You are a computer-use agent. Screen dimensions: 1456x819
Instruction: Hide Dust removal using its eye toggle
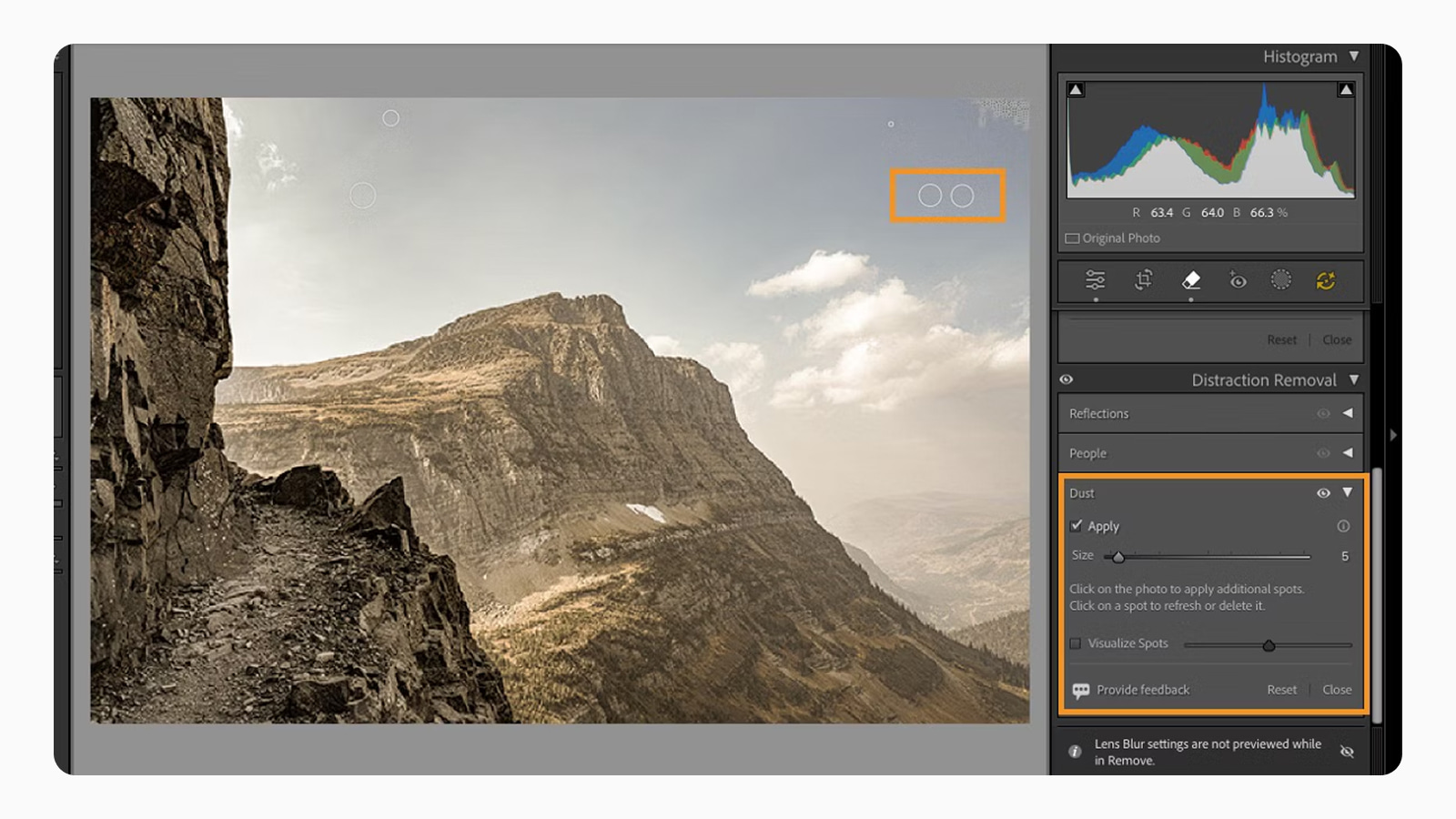tap(1323, 492)
